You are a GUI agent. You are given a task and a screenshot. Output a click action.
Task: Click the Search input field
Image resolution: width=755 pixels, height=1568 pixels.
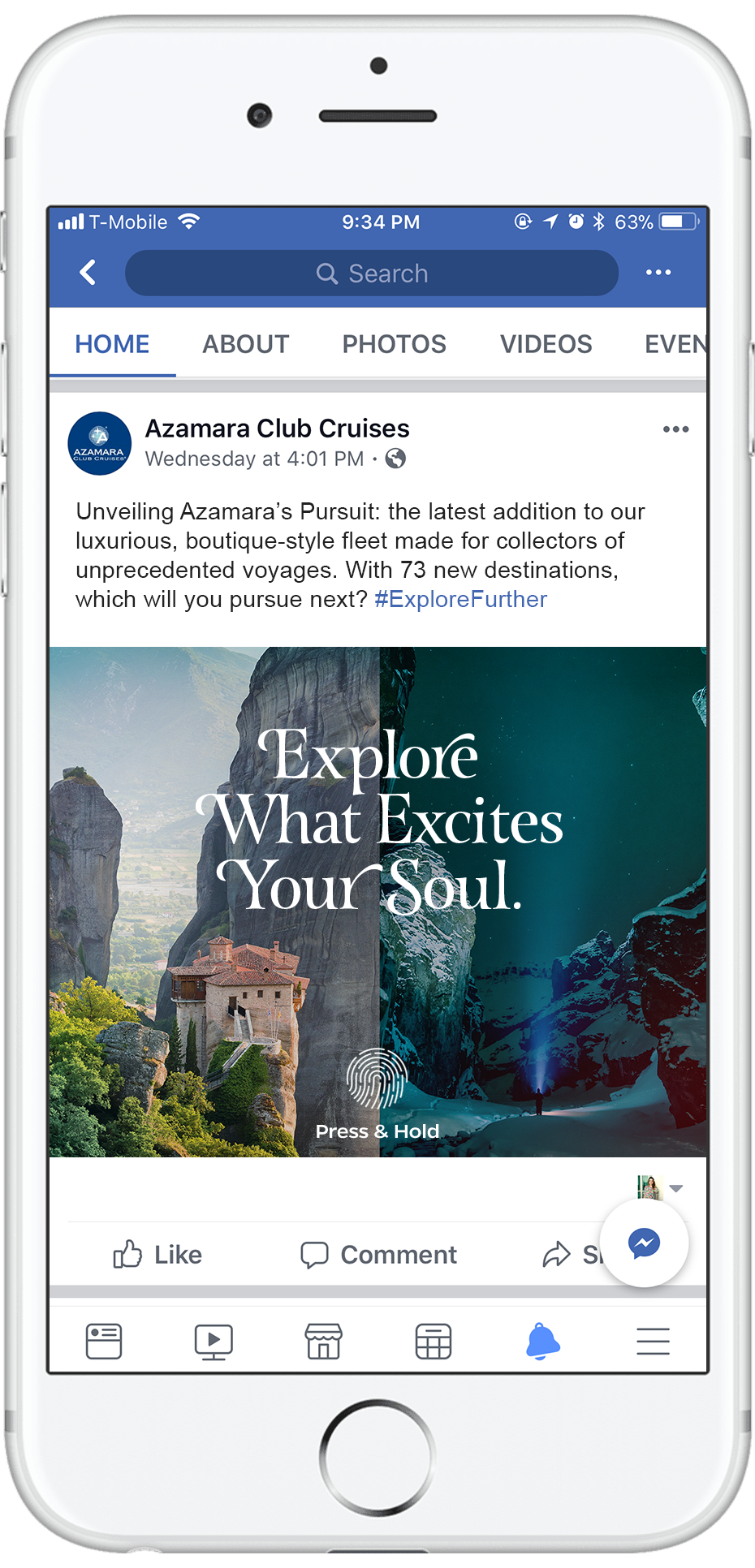click(x=372, y=274)
